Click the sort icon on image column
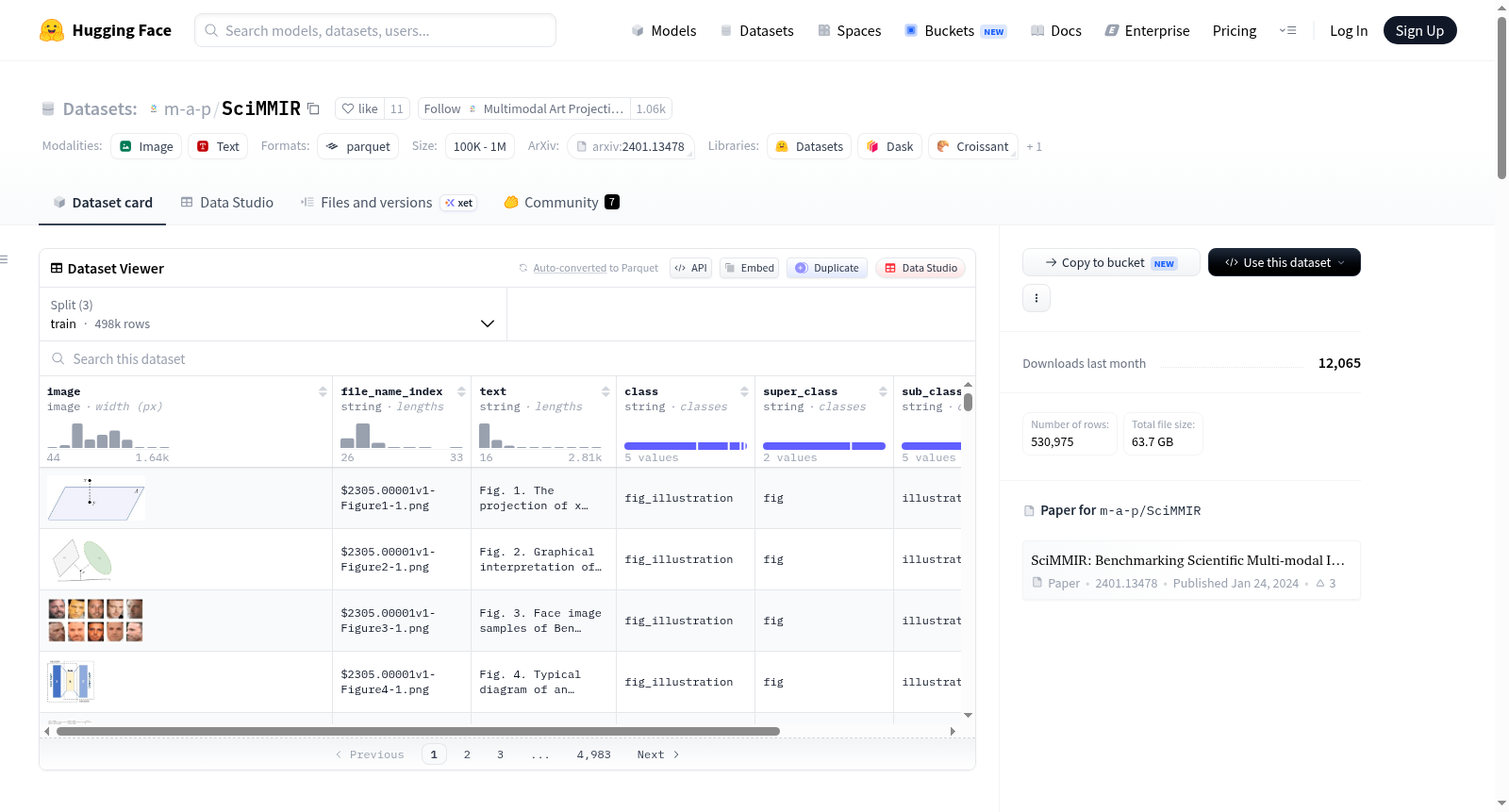This screenshot has width=1509, height=812. pyautogui.click(x=323, y=391)
